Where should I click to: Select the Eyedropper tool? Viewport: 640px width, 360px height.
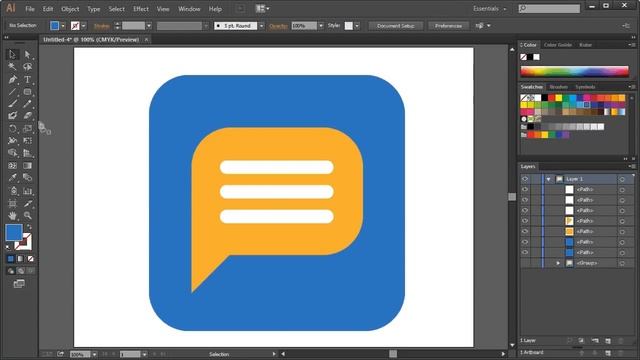coord(12,178)
